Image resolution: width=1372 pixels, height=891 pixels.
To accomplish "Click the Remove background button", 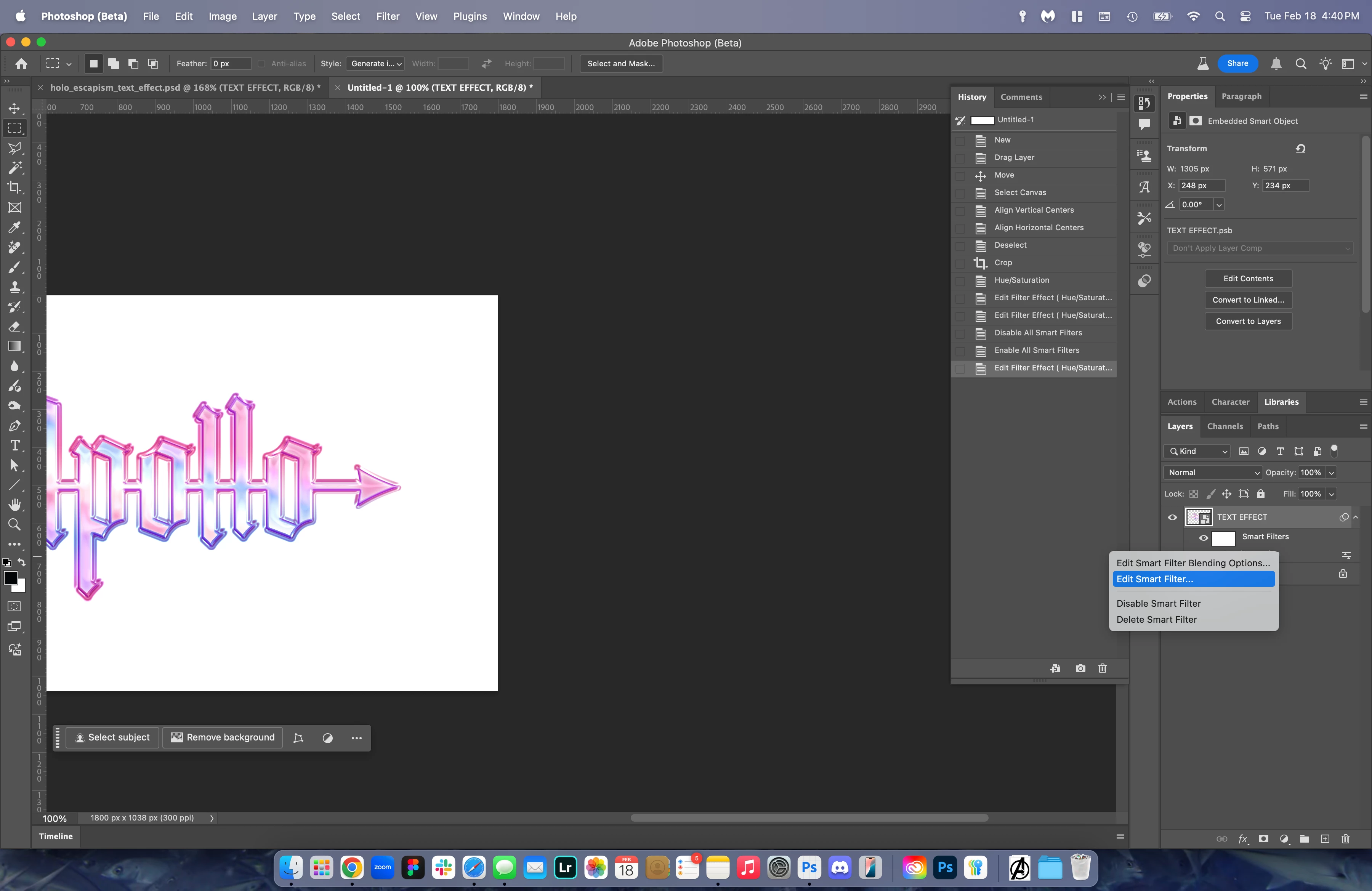I will point(223,737).
